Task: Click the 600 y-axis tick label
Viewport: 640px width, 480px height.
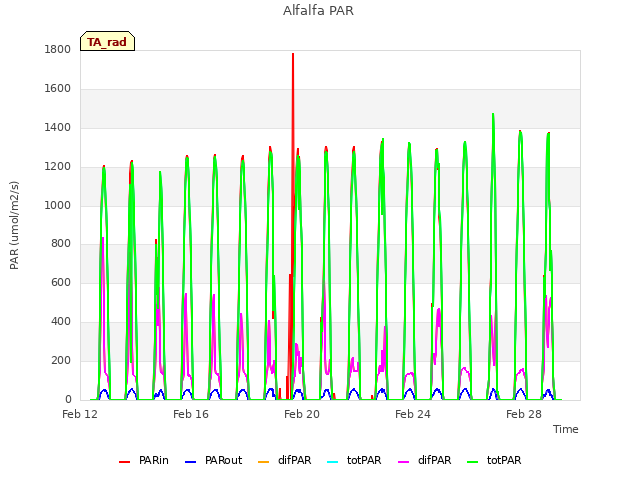Action: (x=61, y=282)
